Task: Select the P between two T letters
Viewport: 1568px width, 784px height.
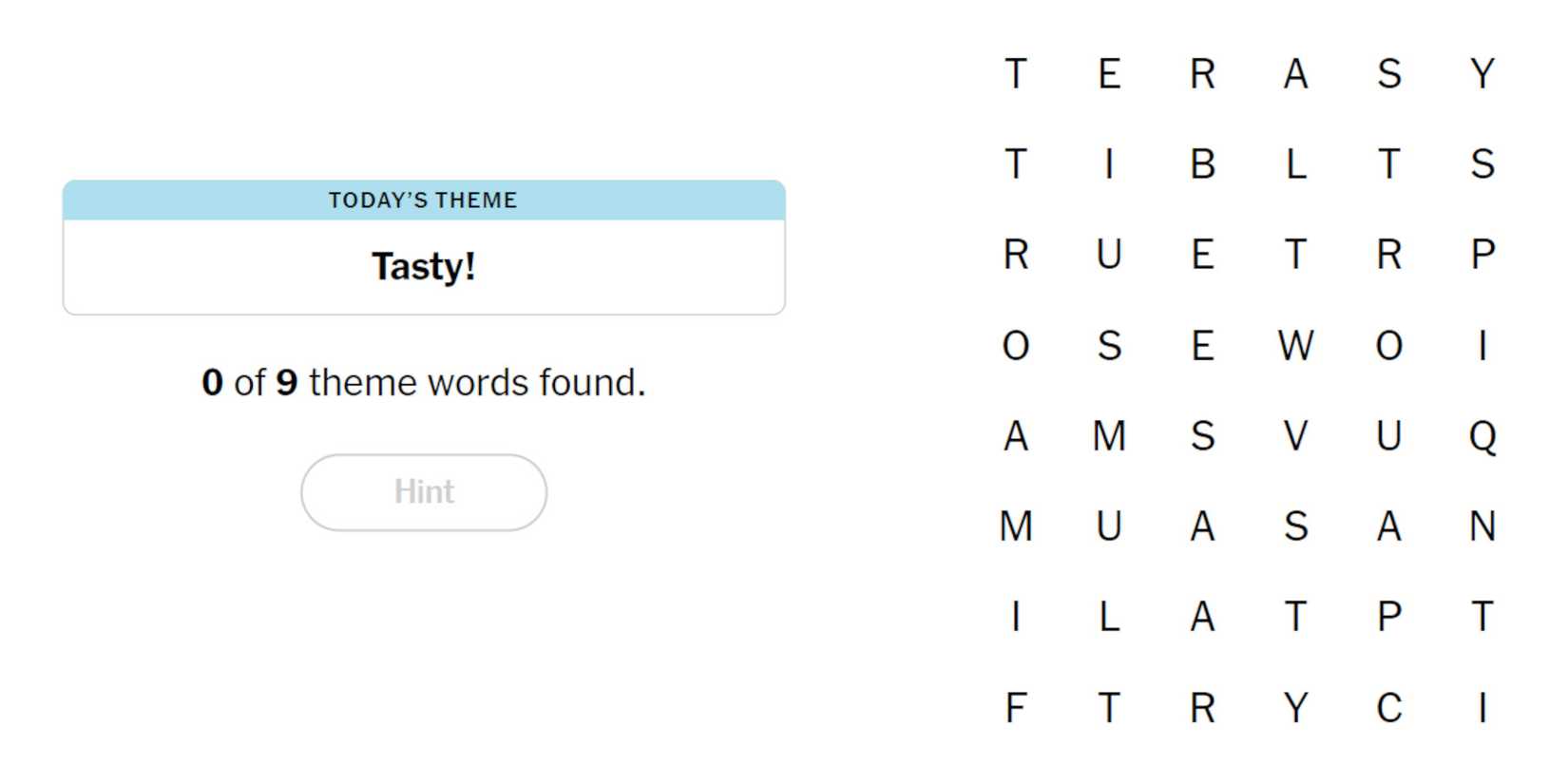Action: click(1388, 618)
